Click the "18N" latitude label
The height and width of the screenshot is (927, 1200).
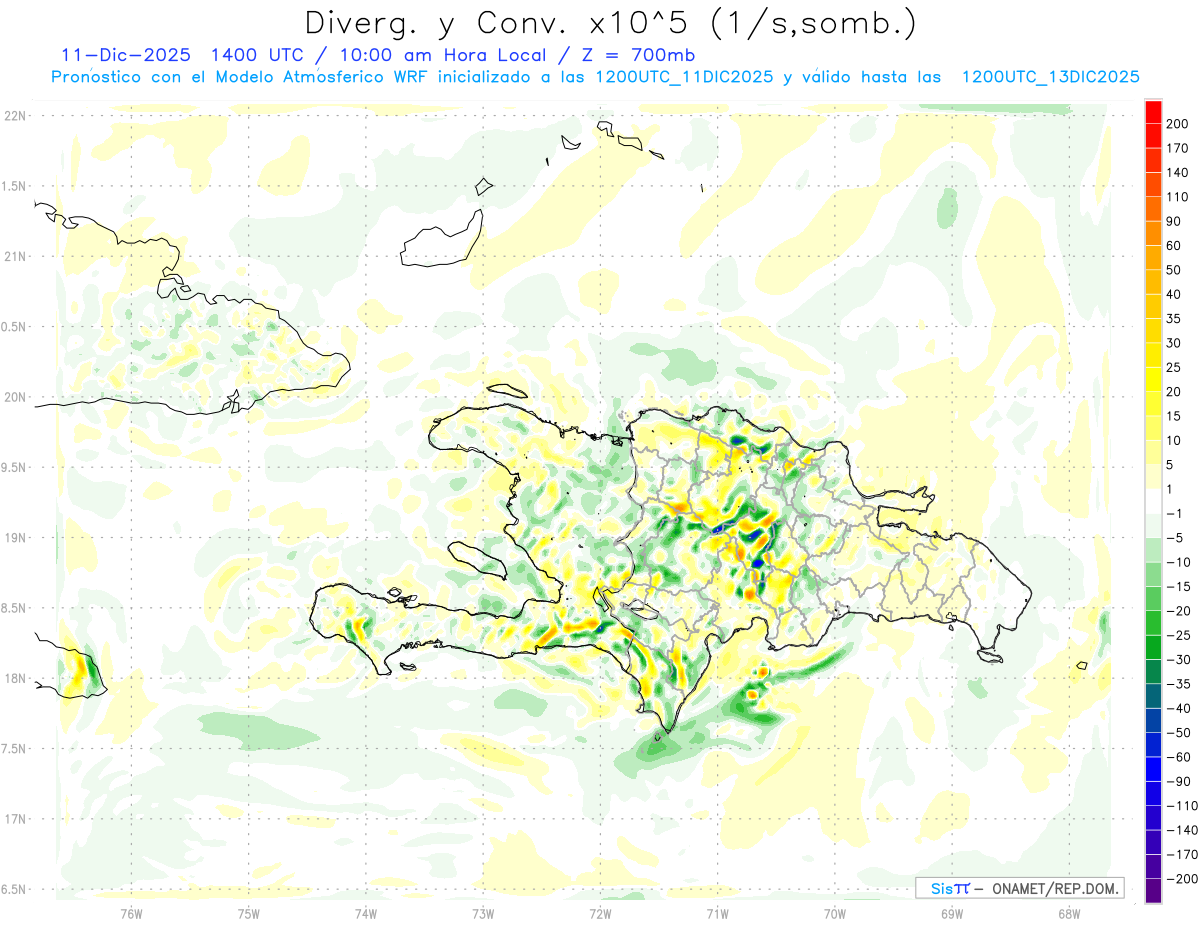pyautogui.click(x=14, y=678)
